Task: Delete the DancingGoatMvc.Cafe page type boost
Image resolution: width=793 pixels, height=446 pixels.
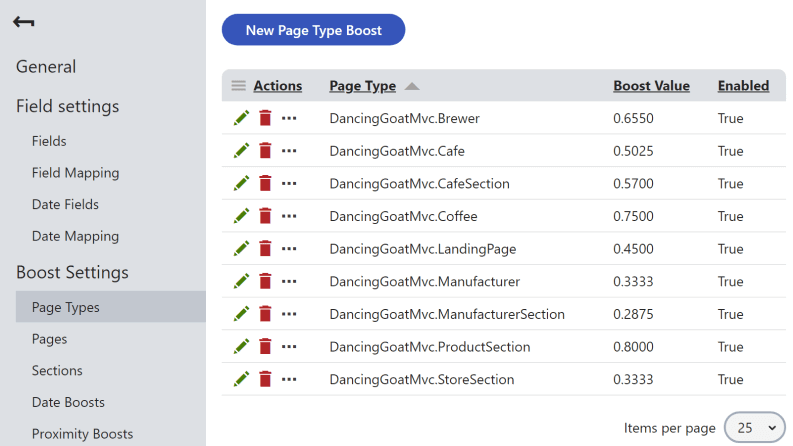Action: tap(265, 151)
